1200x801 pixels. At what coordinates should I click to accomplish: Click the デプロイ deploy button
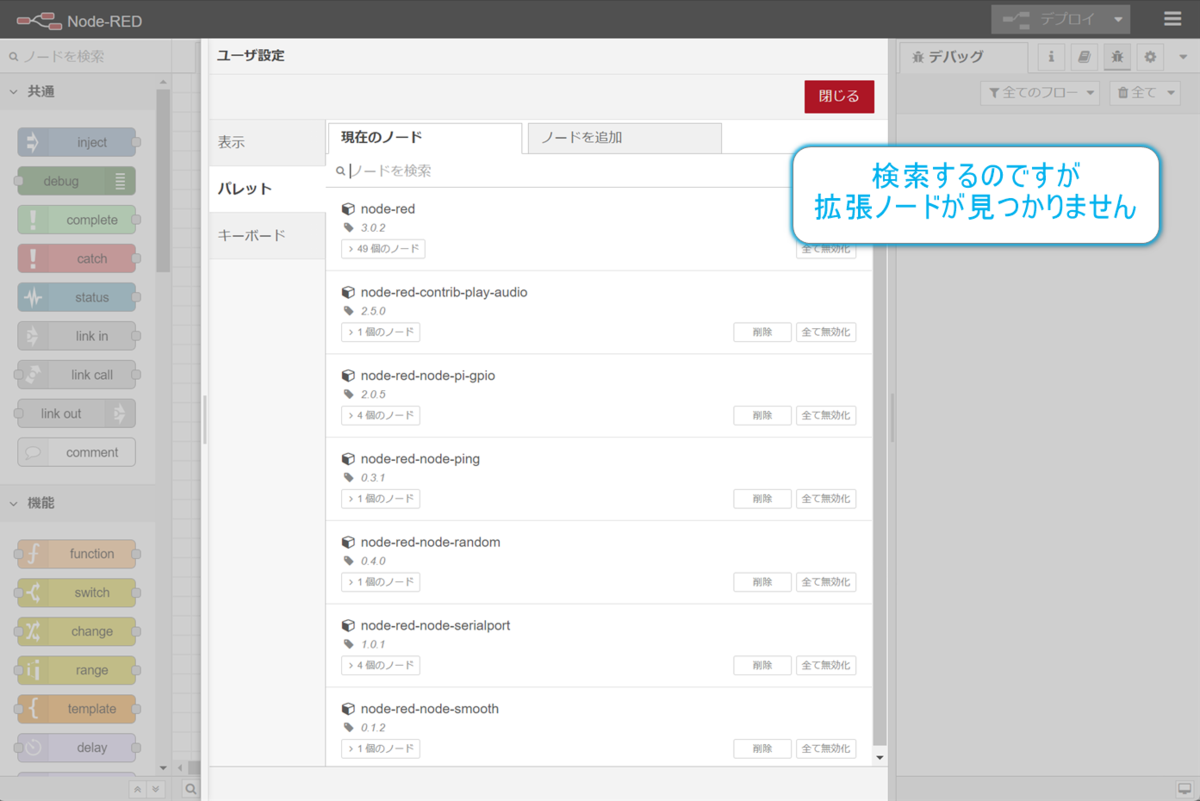tap(1049, 19)
